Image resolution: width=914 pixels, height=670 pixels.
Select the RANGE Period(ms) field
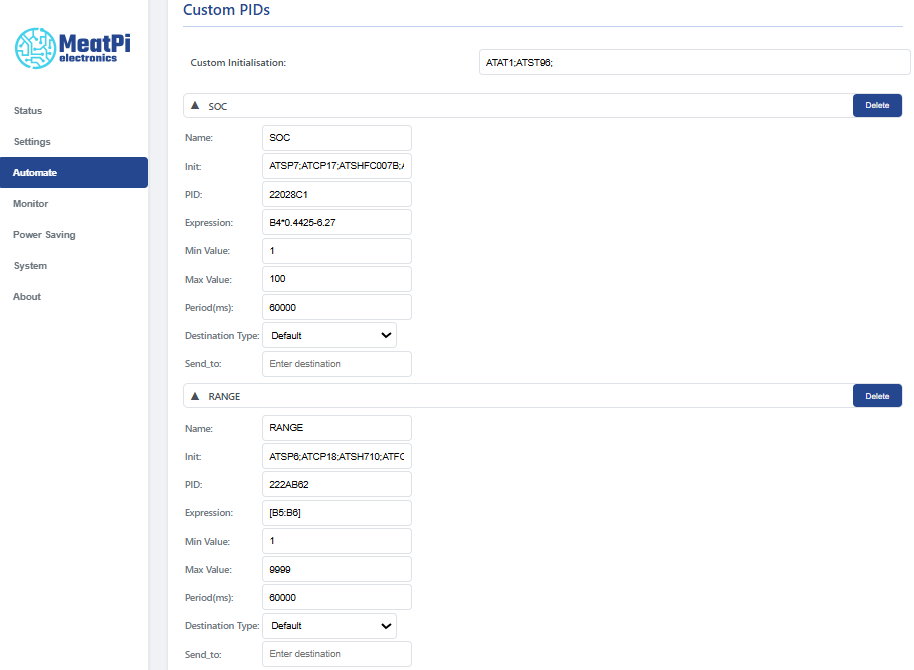click(336, 597)
